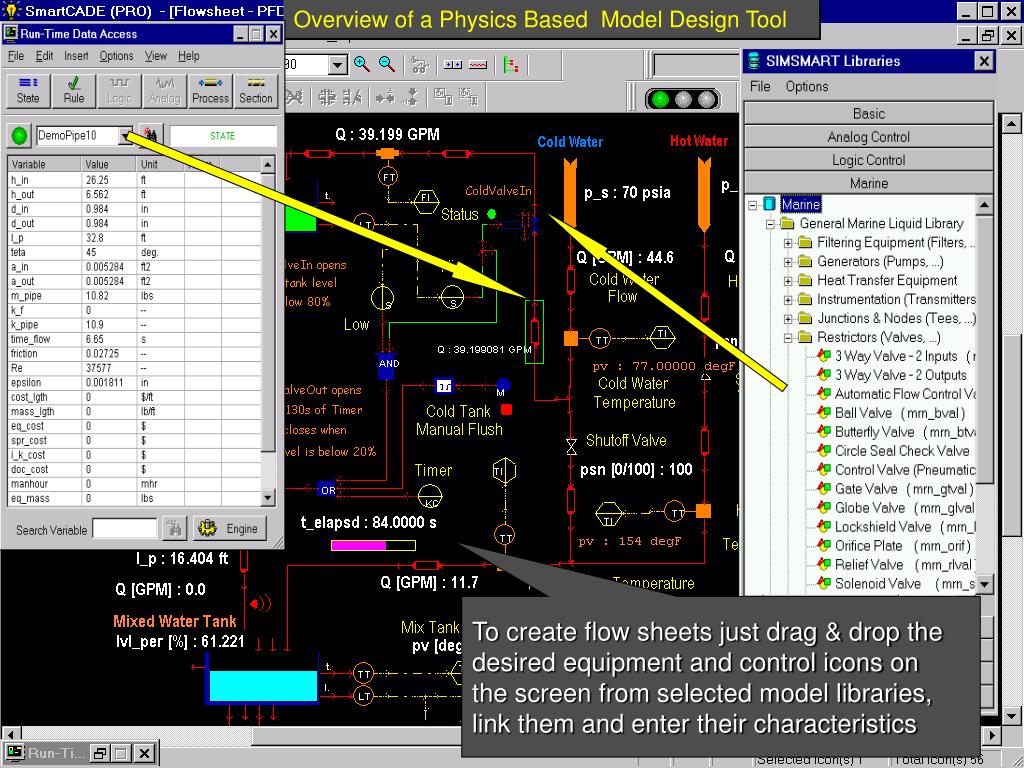This screenshot has height=768, width=1024.
Task: Click the selected pipe segment outlined in green
Action: [x=534, y=331]
